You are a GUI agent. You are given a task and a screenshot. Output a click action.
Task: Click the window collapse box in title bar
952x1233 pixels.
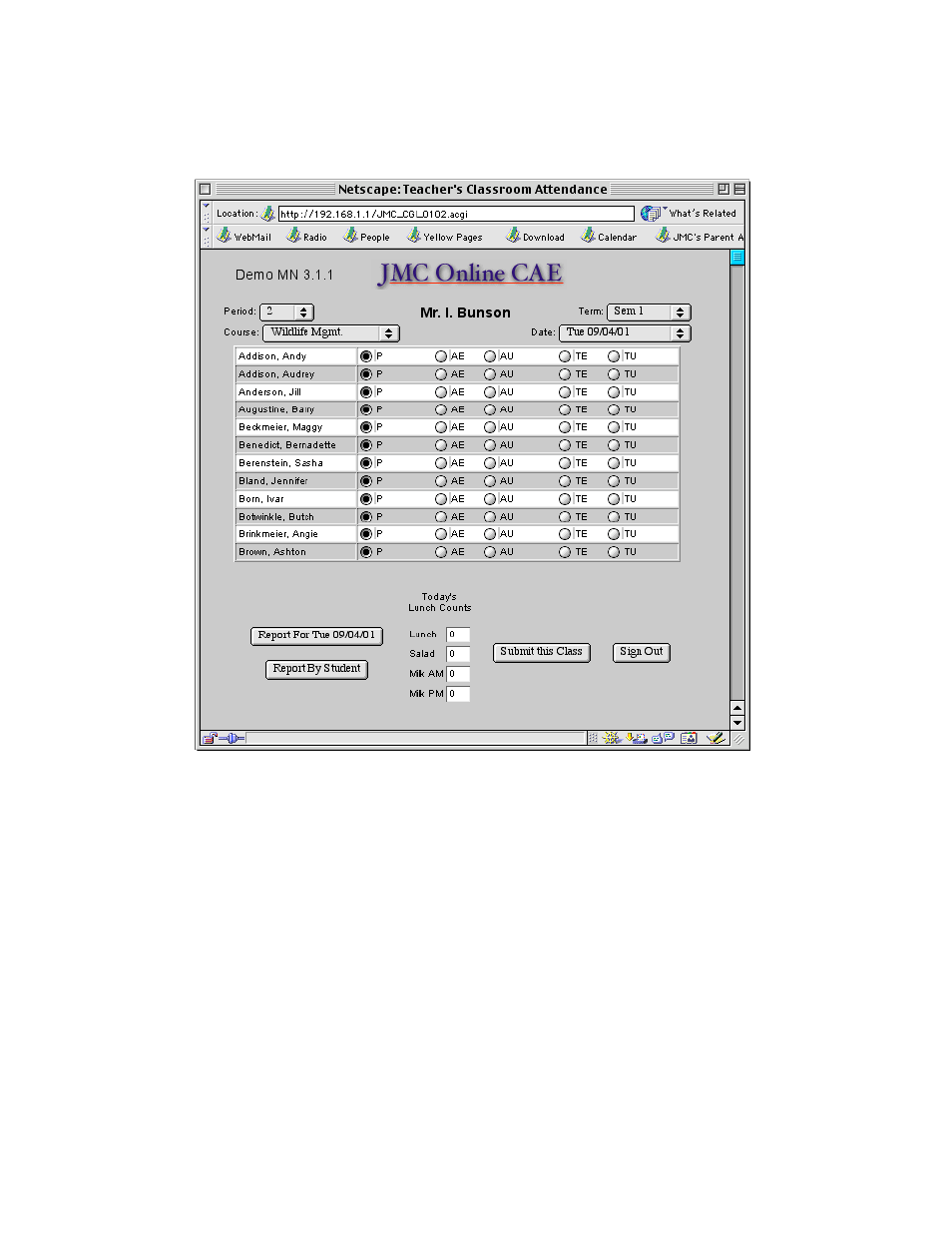(739, 189)
